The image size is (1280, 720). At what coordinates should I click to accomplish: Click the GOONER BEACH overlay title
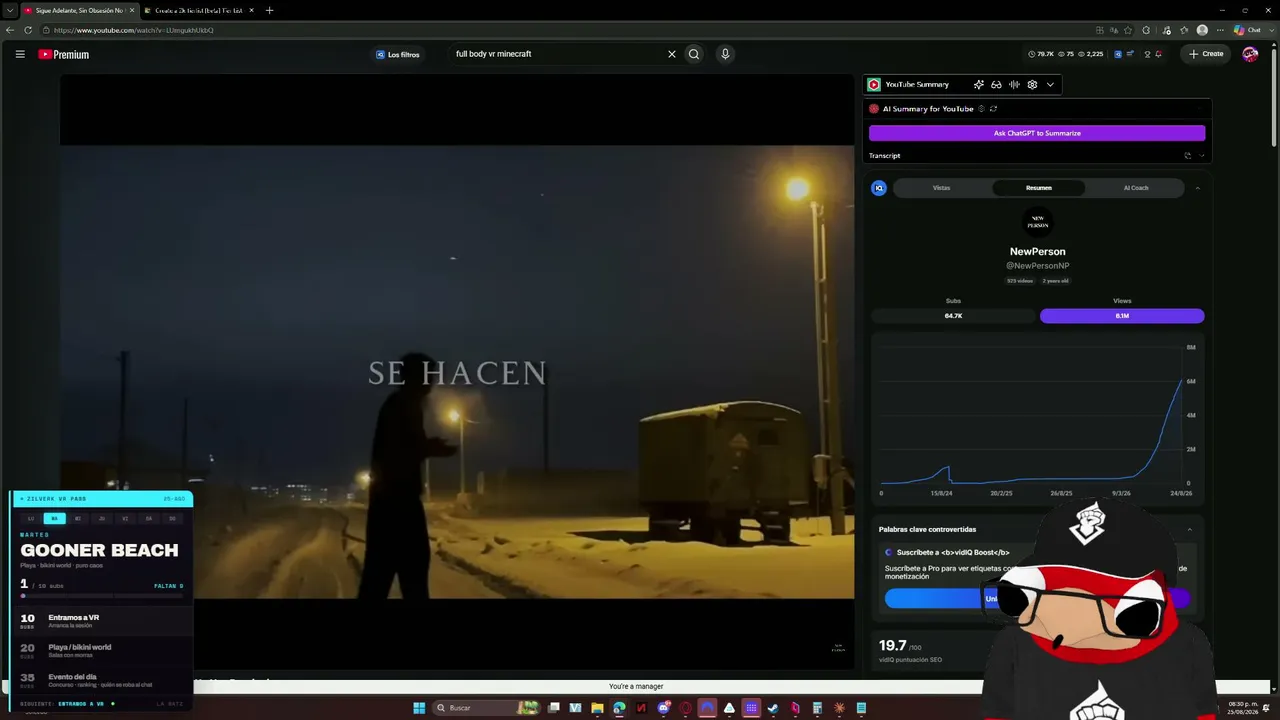tap(99, 551)
